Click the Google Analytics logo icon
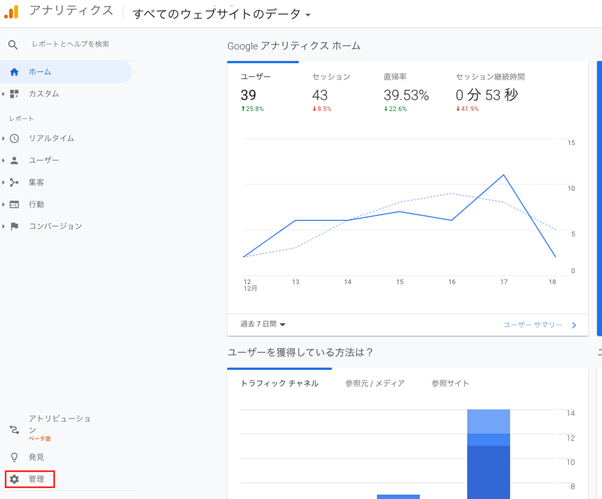 click(12, 12)
